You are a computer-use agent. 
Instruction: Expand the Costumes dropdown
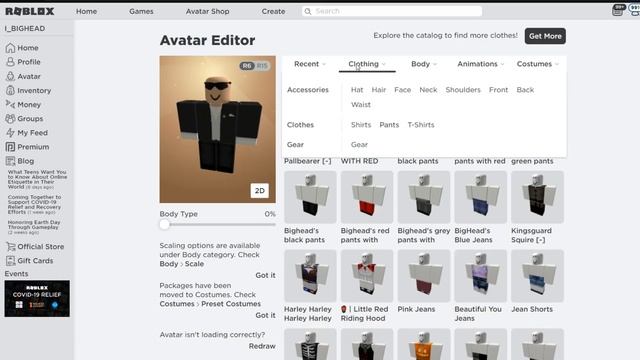[x=538, y=64]
